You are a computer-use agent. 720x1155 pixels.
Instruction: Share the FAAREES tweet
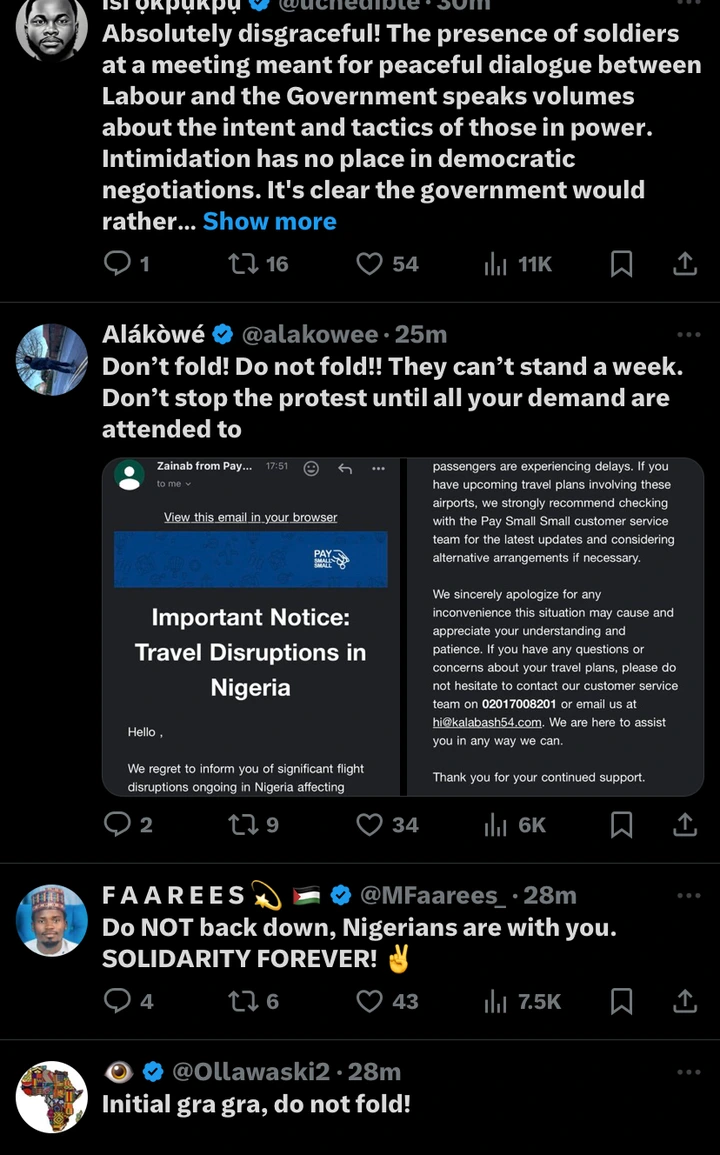pos(685,1001)
